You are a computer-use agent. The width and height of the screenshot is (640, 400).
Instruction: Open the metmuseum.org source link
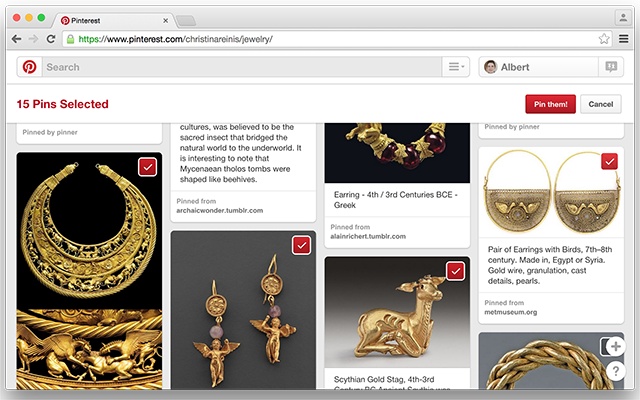(x=511, y=312)
